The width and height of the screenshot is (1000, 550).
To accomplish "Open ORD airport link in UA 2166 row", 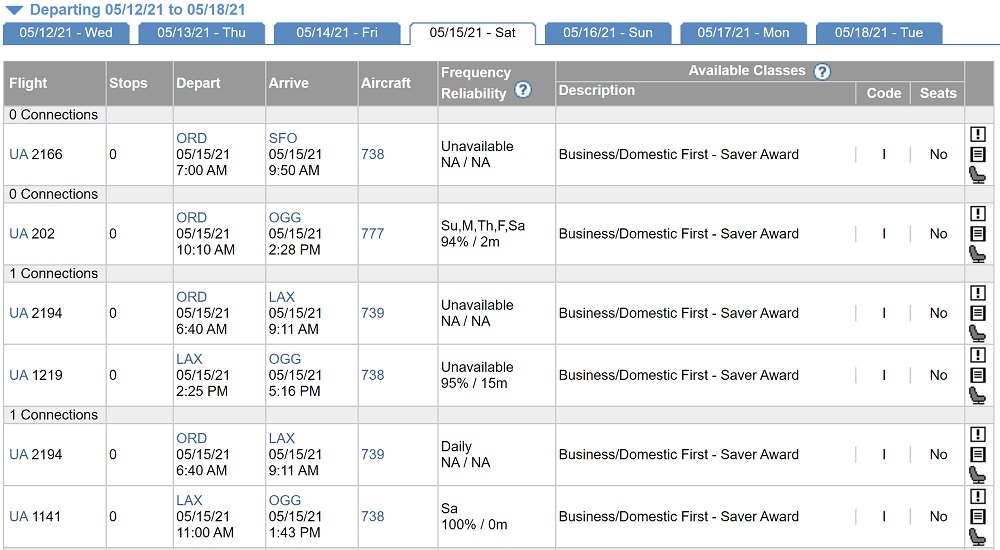I will (x=191, y=138).
